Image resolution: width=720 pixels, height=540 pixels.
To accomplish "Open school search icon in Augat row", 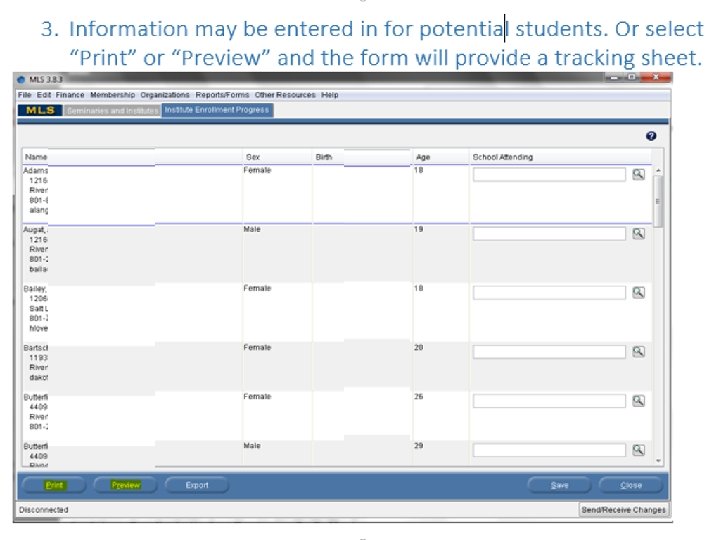I will tap(638, 233).
